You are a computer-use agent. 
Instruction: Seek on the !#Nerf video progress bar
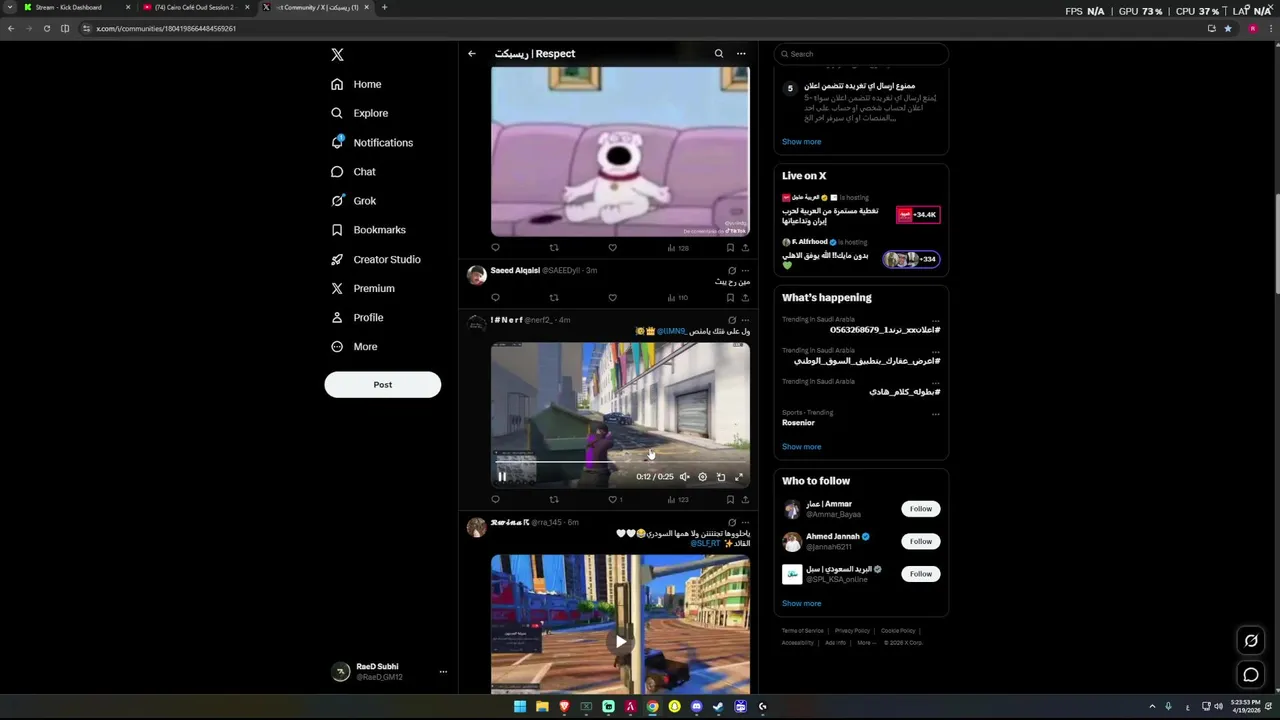(x=620, y=463)
